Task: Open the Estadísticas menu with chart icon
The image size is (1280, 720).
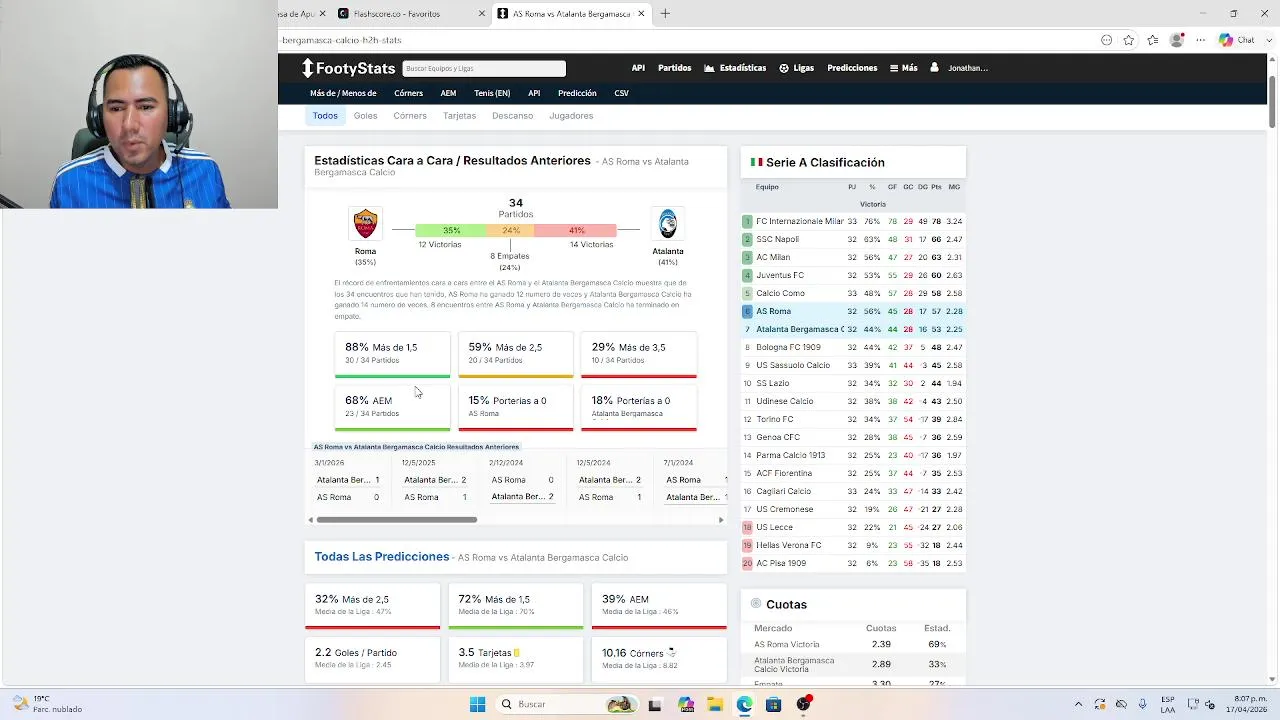Action: pyautogui.click(x=735, y=68)
